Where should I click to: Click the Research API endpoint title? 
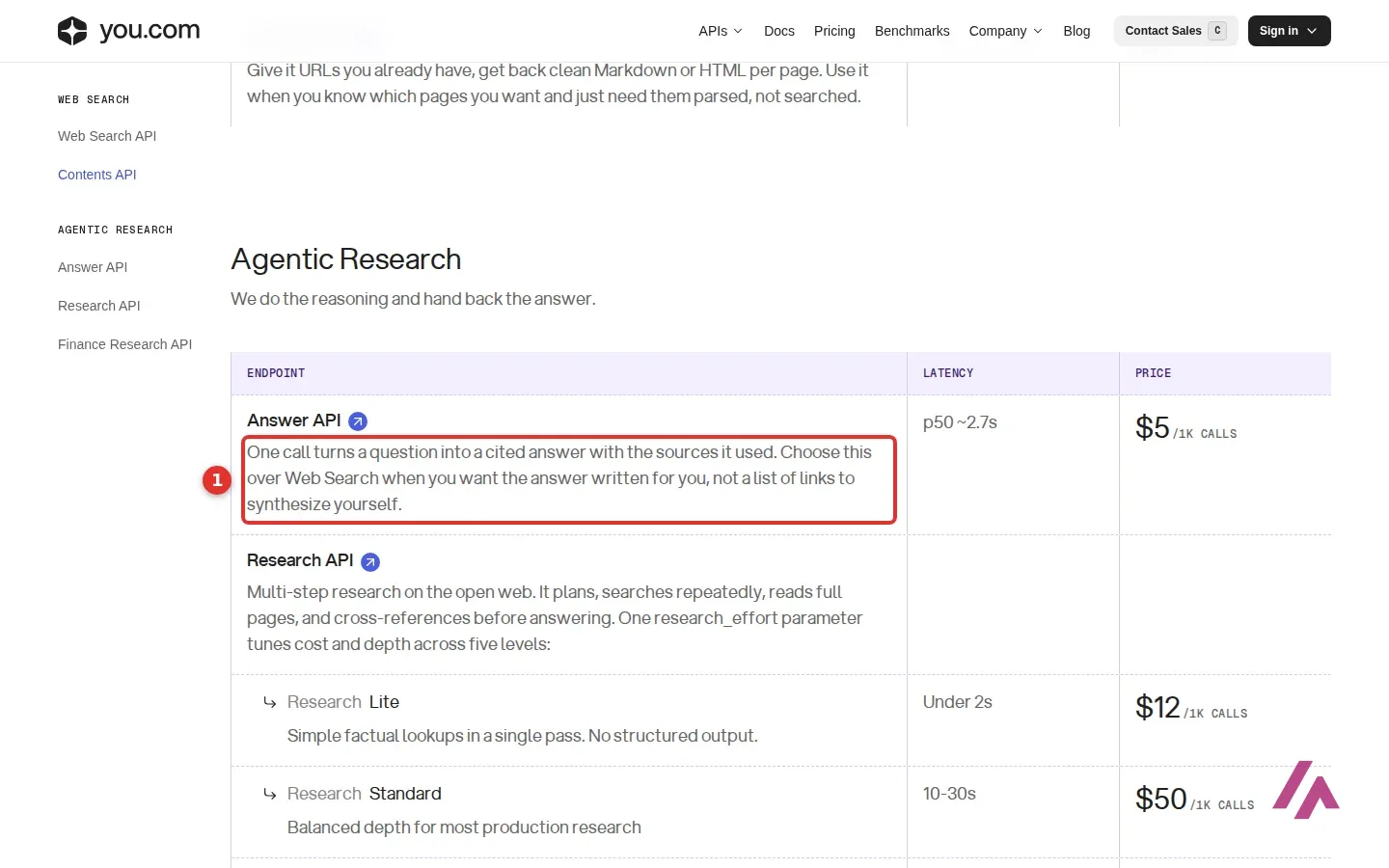[300, 560]
